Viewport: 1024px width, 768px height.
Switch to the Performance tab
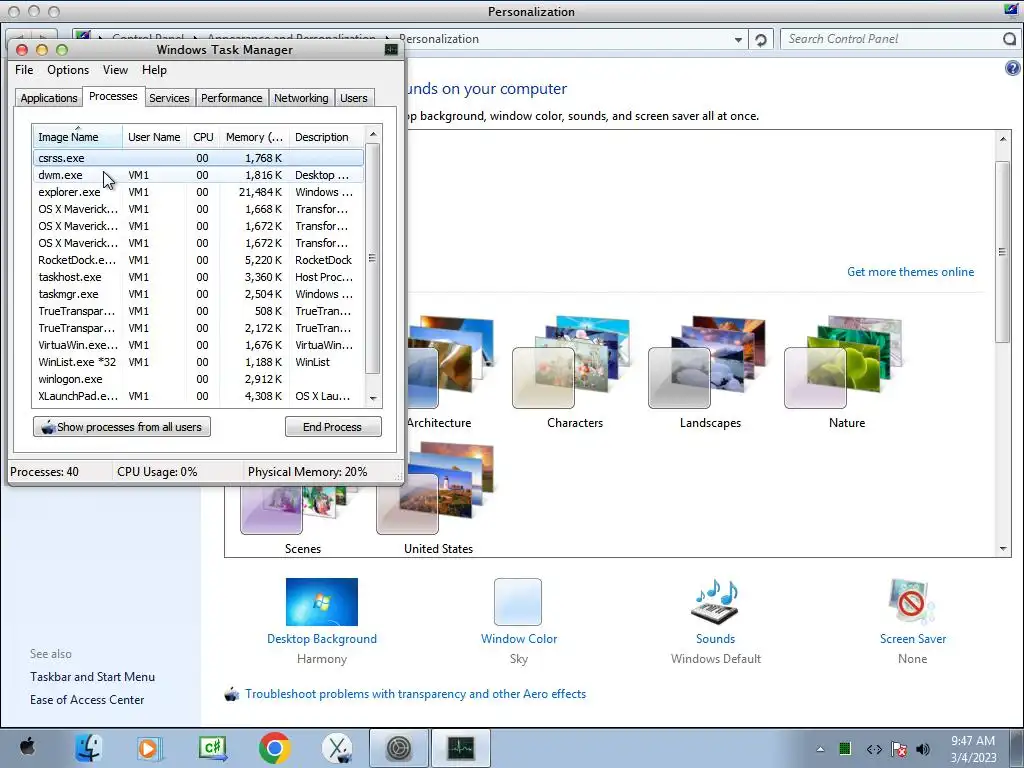tap(231, 98)
